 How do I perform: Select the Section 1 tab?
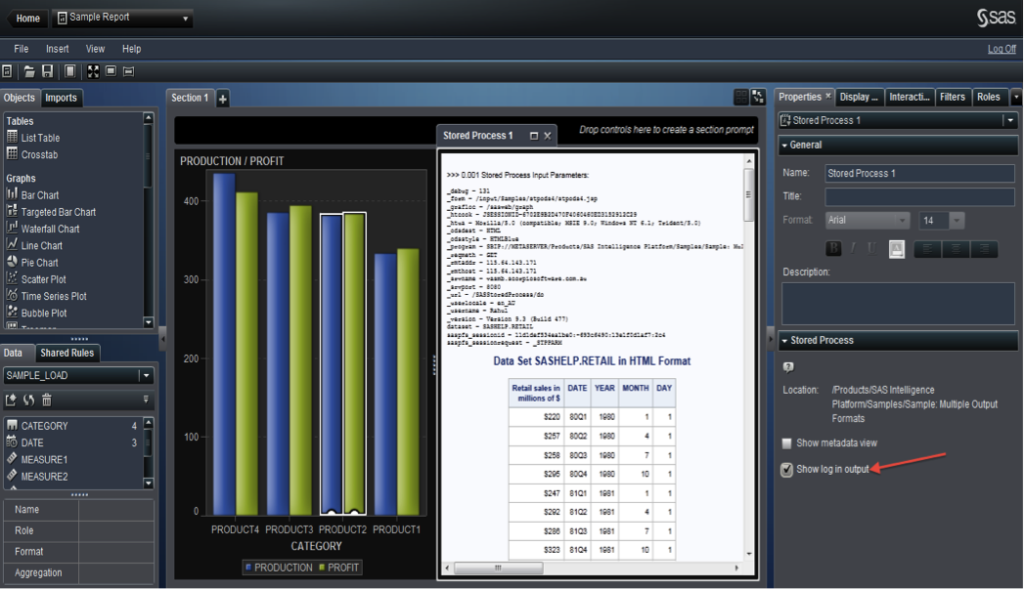(189, 98)
